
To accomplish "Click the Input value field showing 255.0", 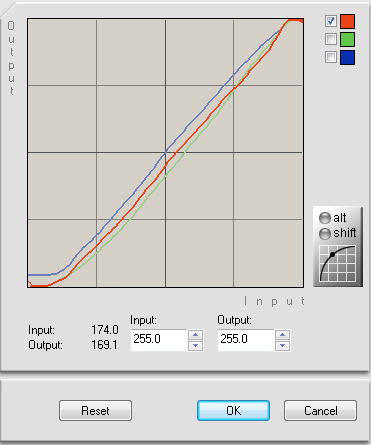I will tap(159, 340).
